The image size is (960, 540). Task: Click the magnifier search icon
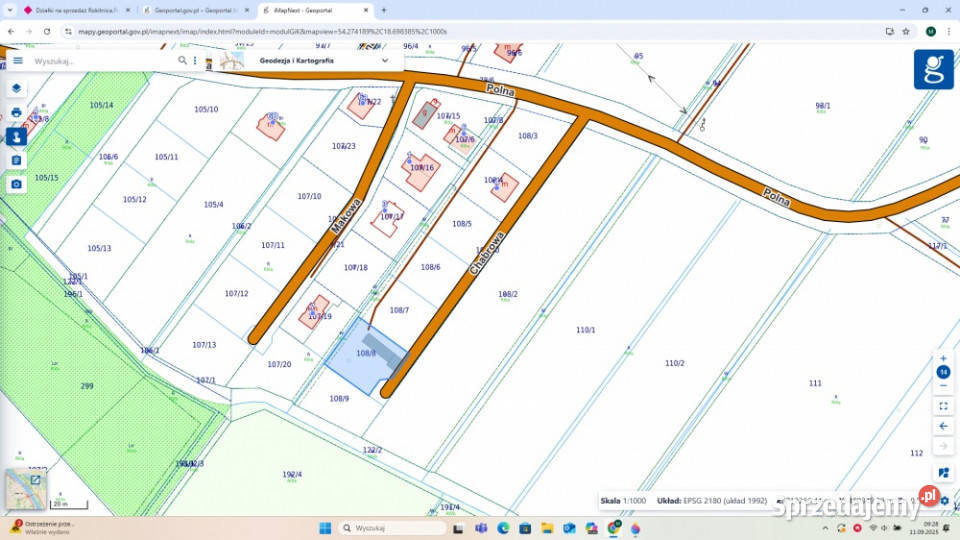pyautogui.click(x=182, y=60)
